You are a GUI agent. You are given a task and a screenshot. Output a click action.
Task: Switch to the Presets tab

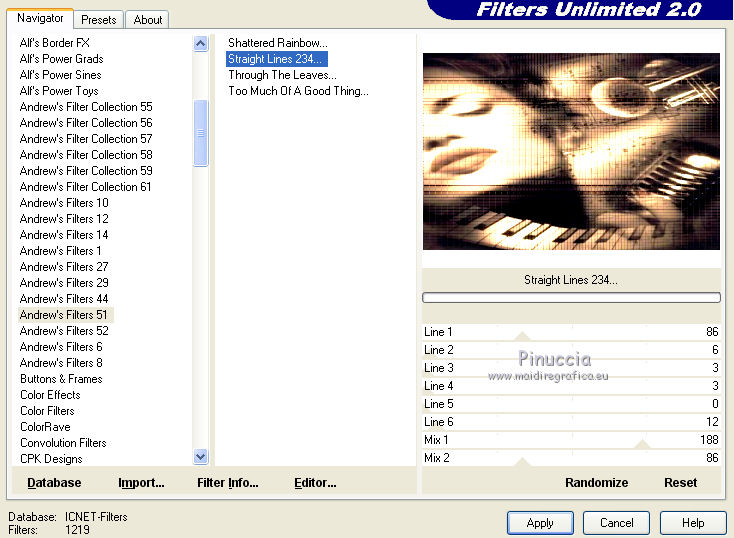coord(98,20)
